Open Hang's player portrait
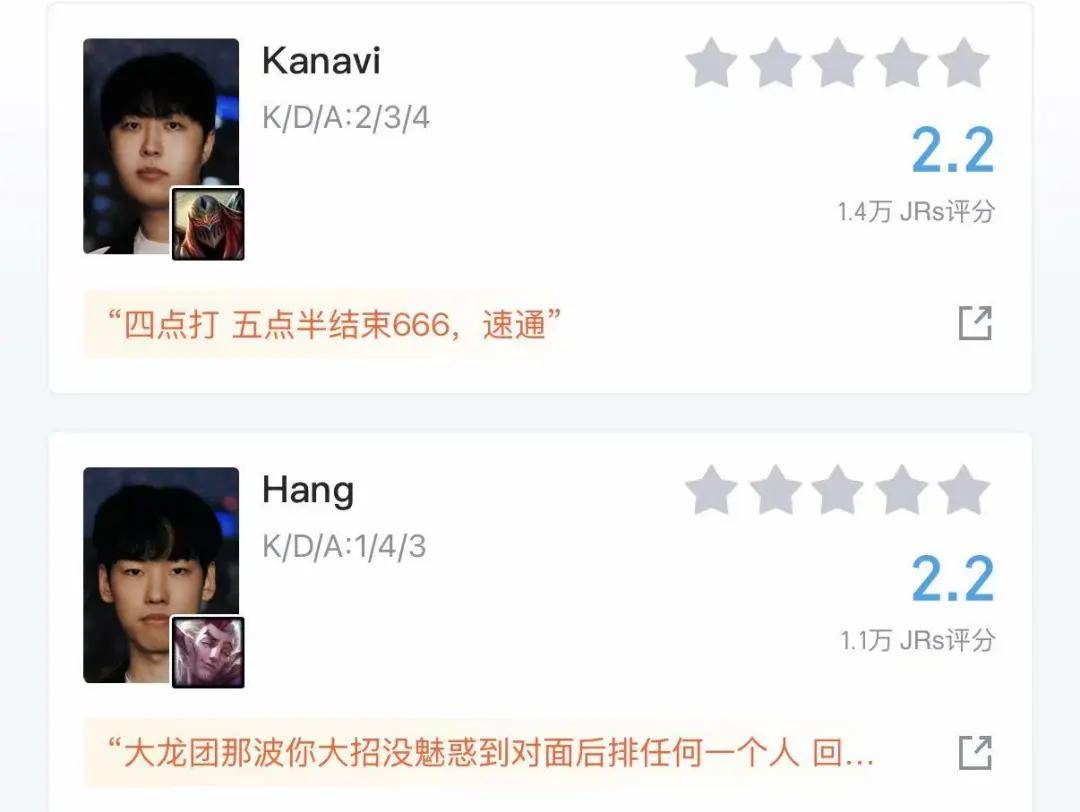 pos(161,575)
